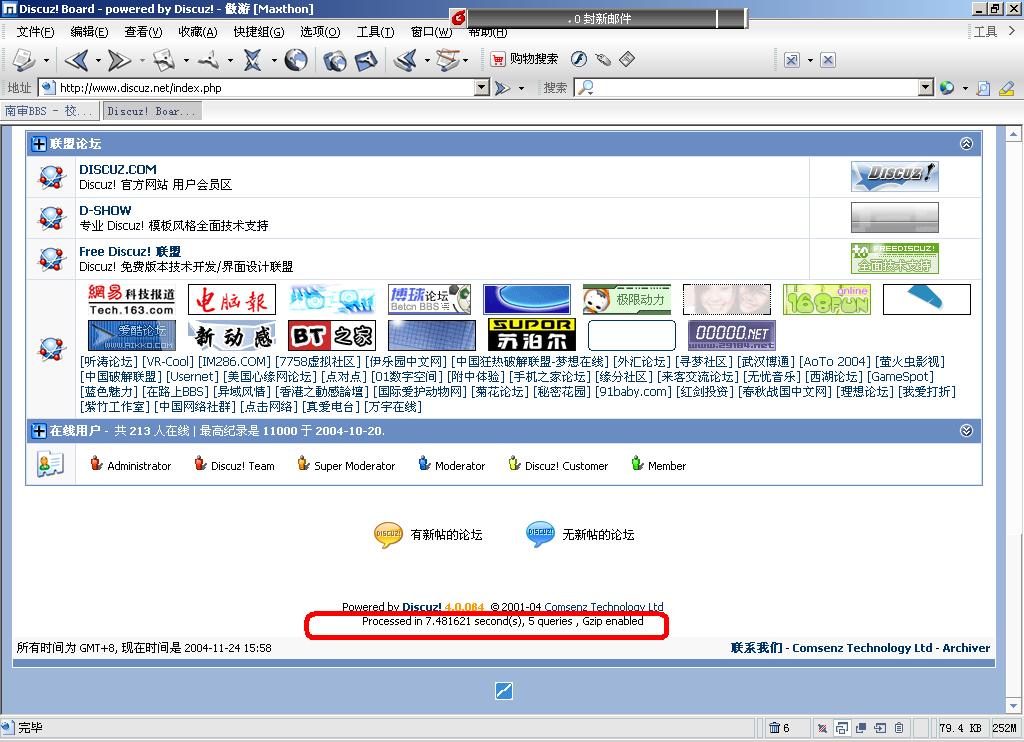Click the plus box beside 在线用户
Image resolution: width=1024 pixels, height=742 pixels.
39,430
